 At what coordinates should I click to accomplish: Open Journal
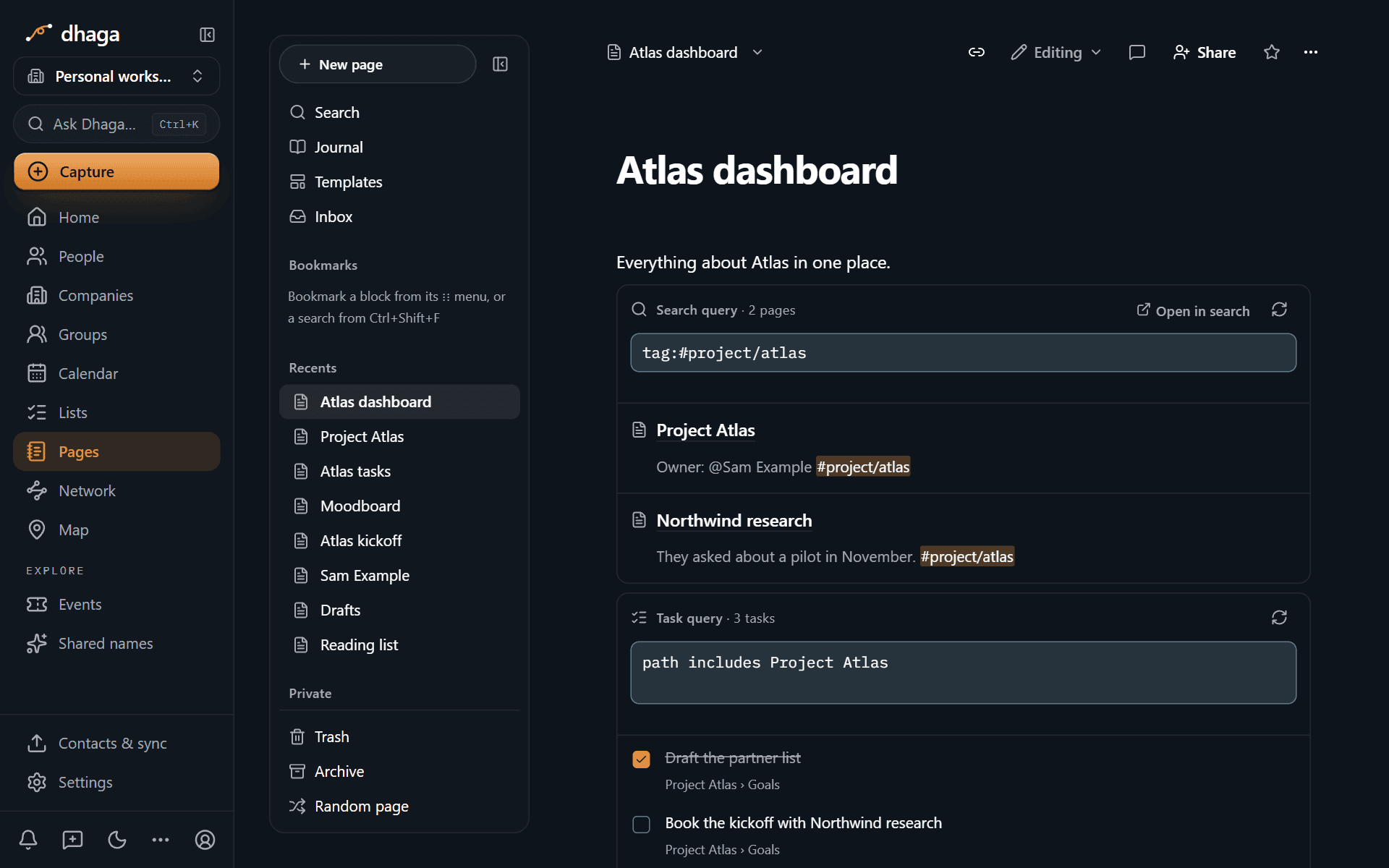tap(399, 147)
